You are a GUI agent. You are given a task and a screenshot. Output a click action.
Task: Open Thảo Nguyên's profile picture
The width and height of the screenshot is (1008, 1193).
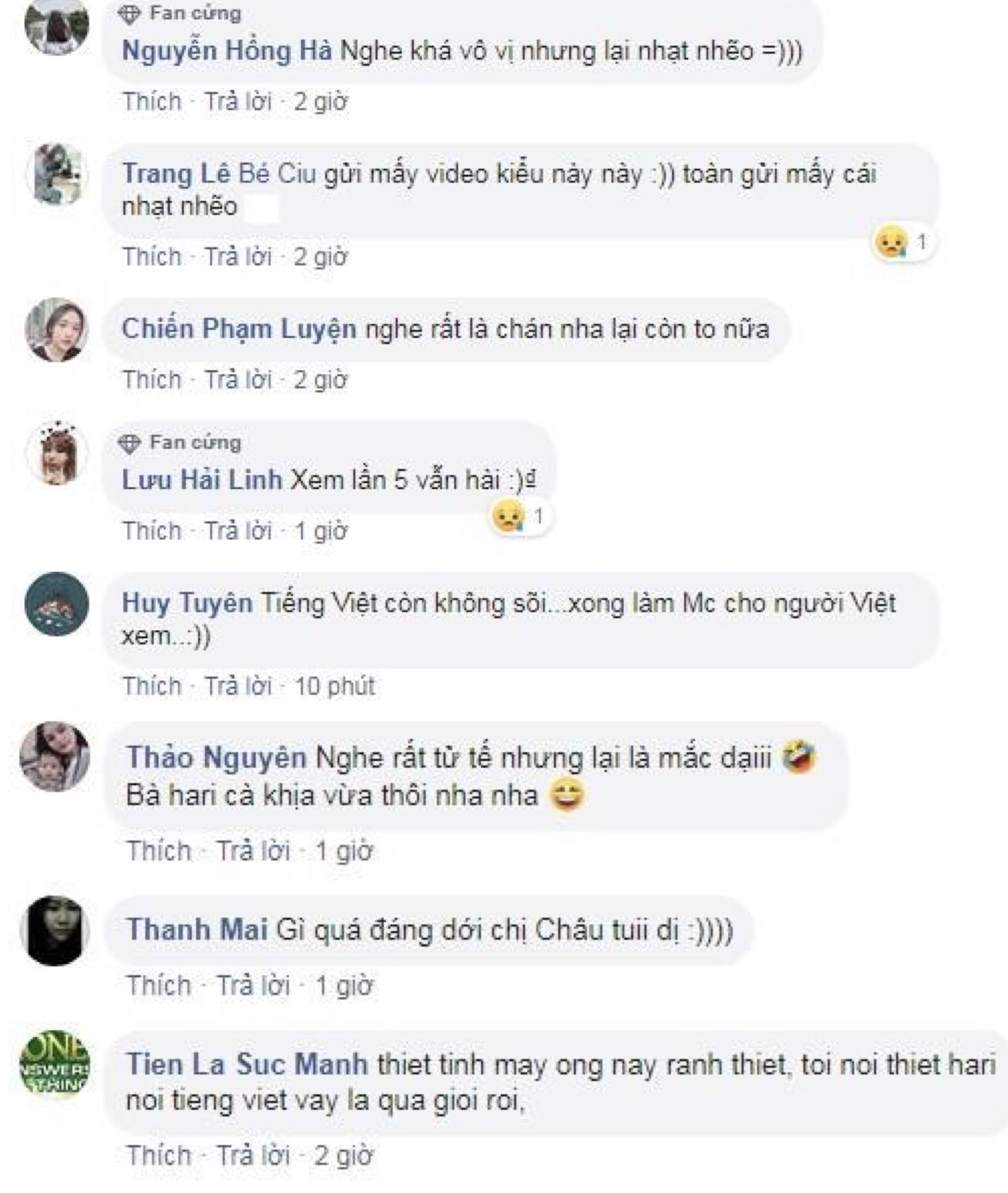(x=55, y=756)
